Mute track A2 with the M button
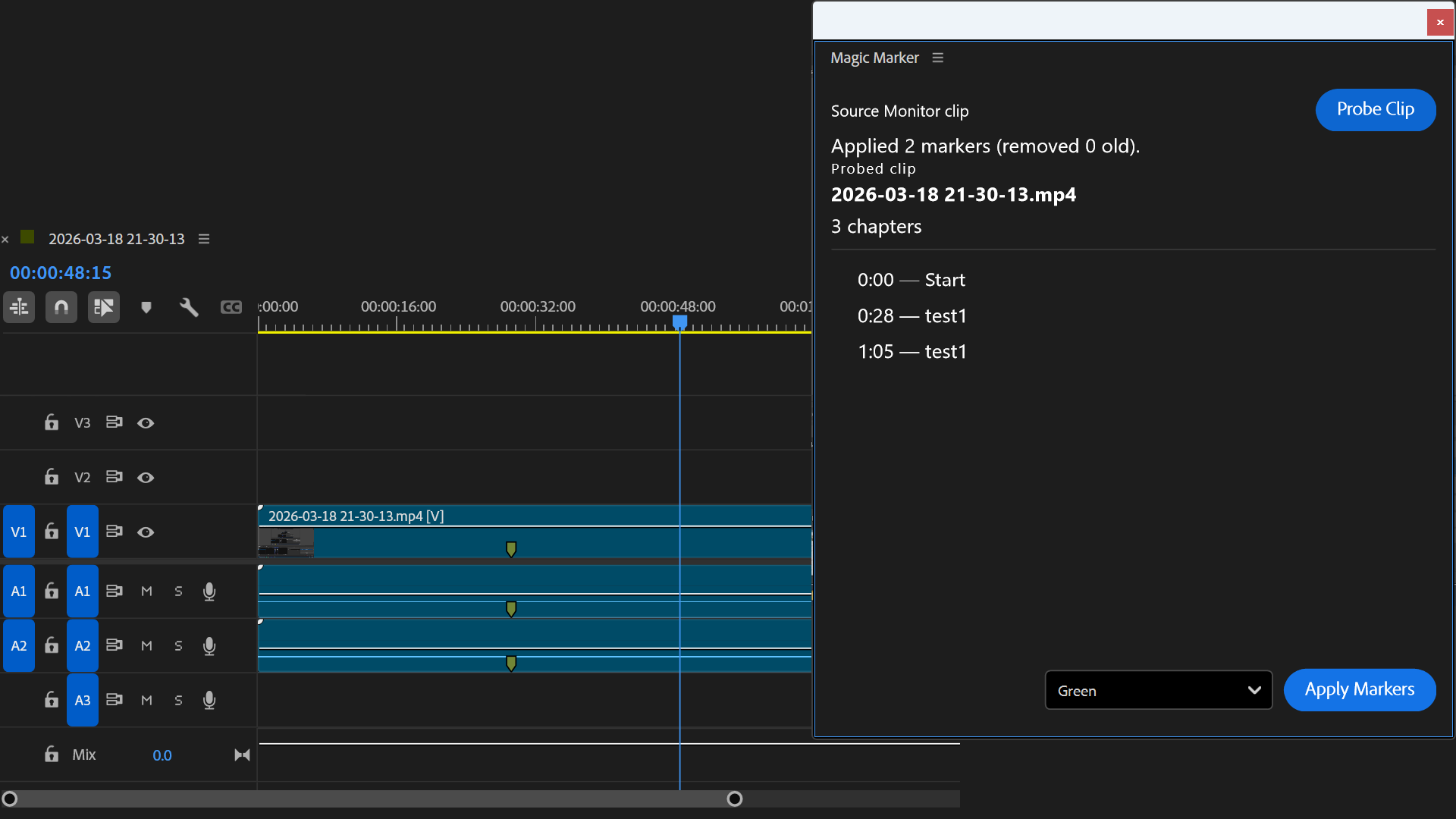1456x819 pixels. point(146,646)
